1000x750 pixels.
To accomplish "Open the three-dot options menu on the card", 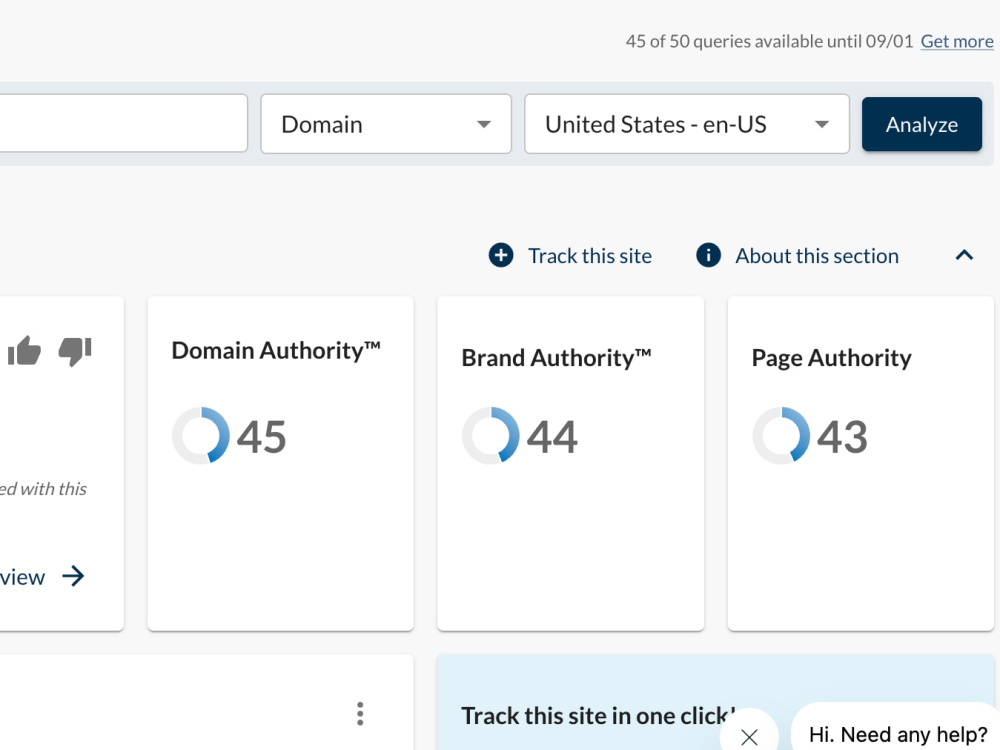I will point(360,714).
